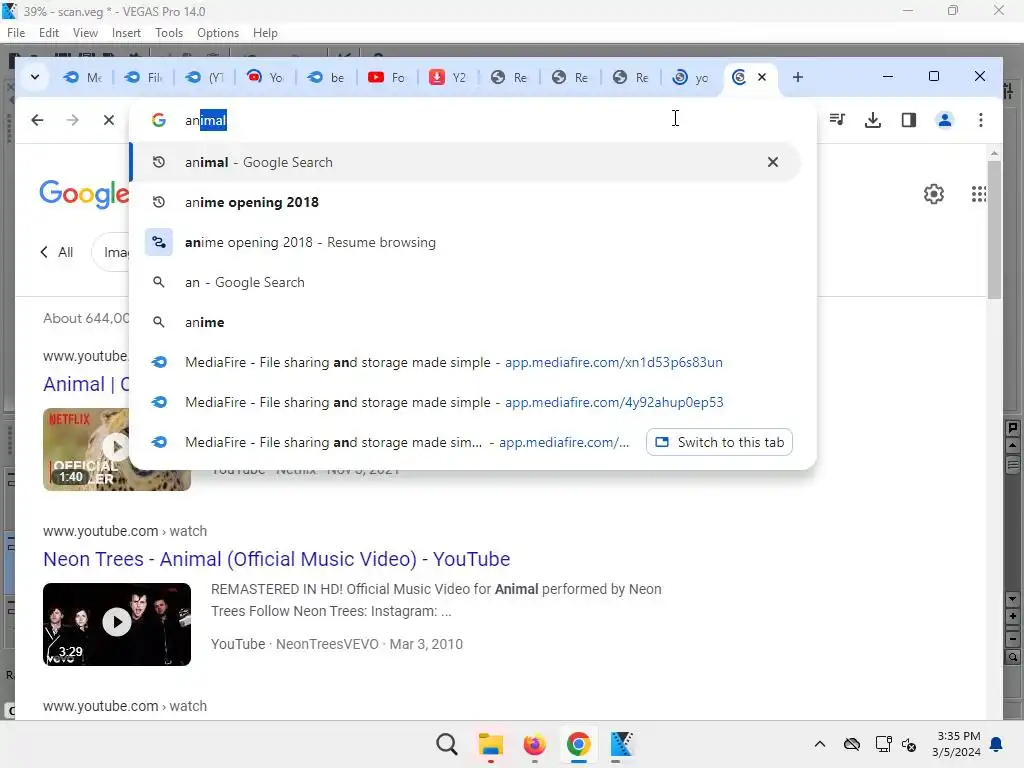Open File Explorer from taskbar

[x=490, y=744]
